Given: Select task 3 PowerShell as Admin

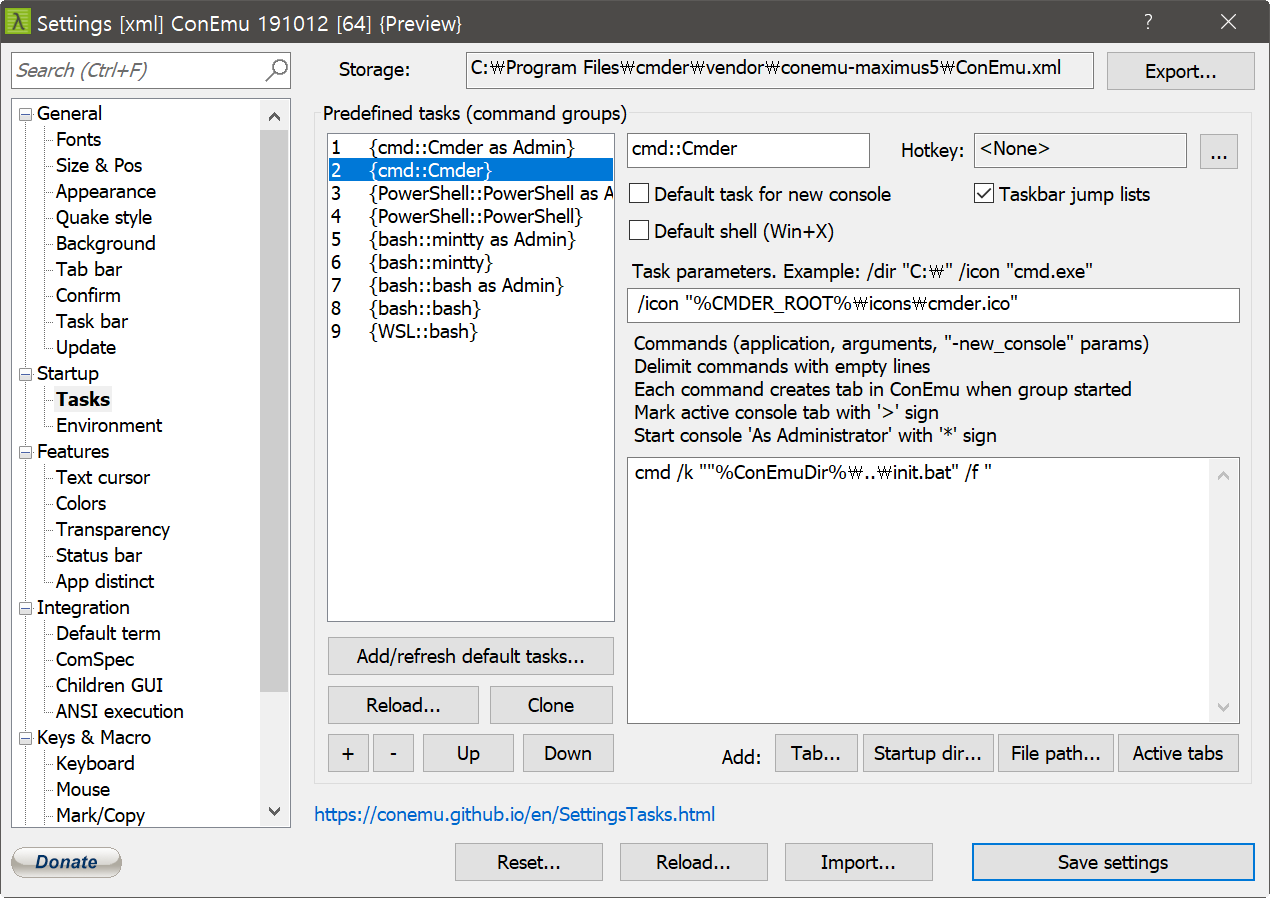Looking at the screenshot, I should pyautogui.click(x=471, y=193).
